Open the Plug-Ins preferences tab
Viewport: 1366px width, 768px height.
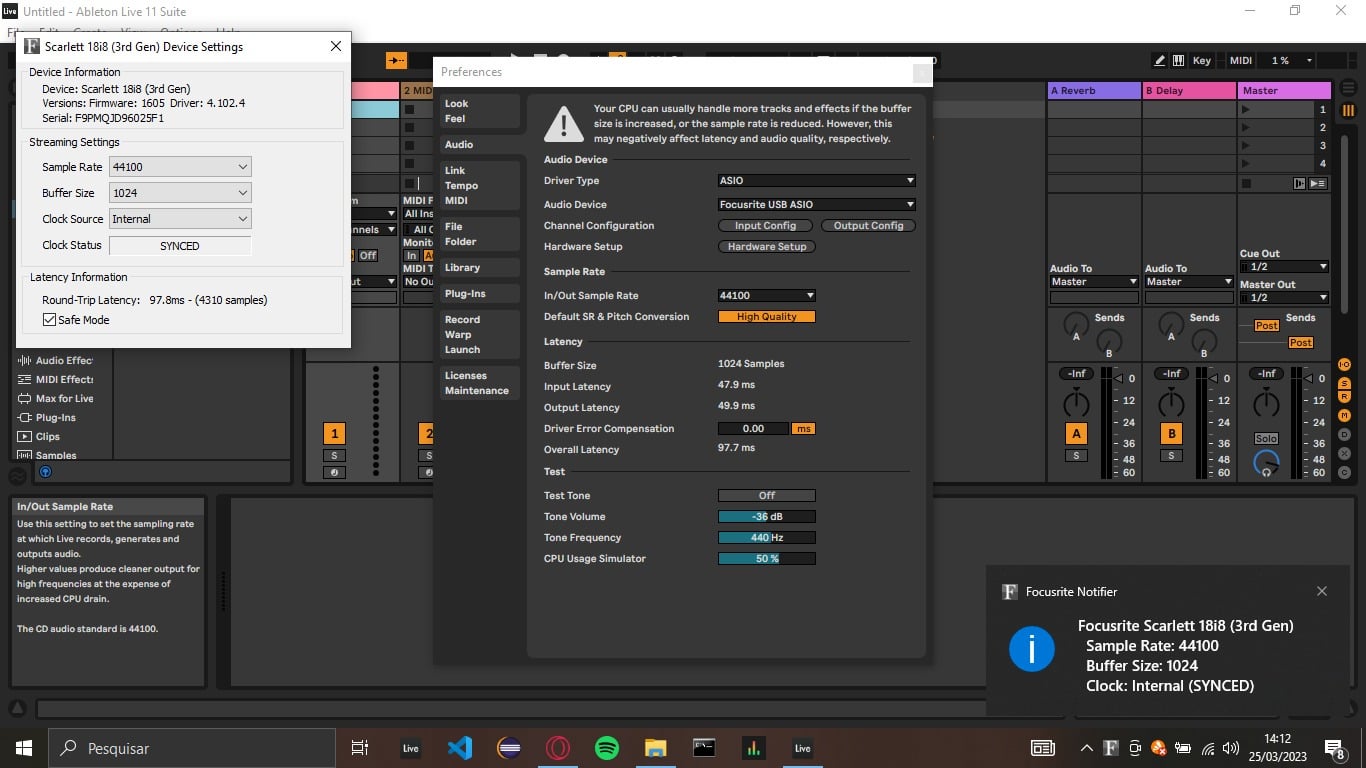pyautogui.click(x=465, y=294)
